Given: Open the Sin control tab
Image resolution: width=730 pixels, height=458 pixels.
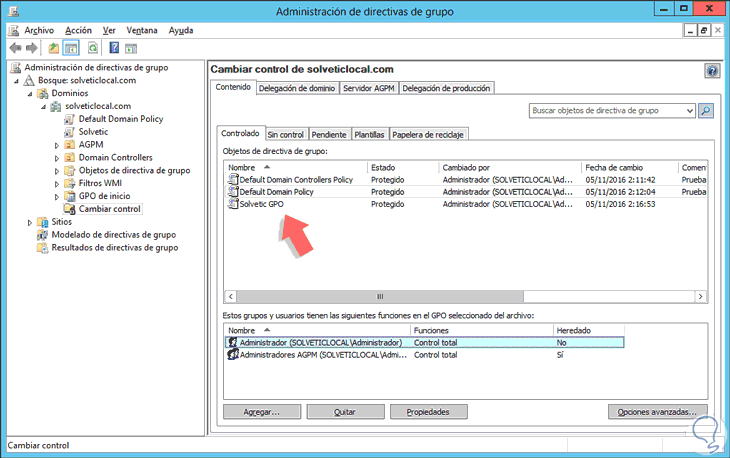Looking at the screenshot, I should pos(285,135).
